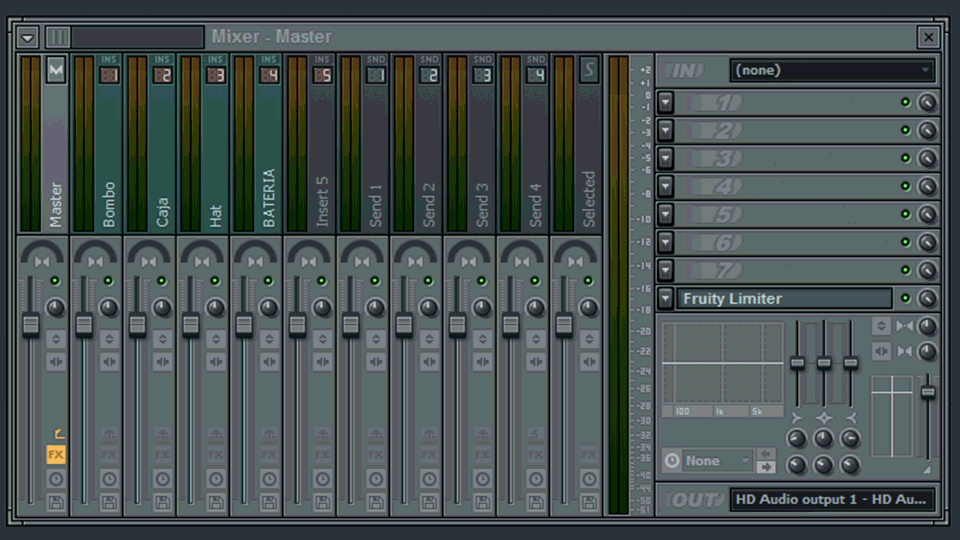Image resolution: width=960 pixels, height=540 pixels.
Task: Open the HD Audio output 1 dropdown
Action: [831, 499]
